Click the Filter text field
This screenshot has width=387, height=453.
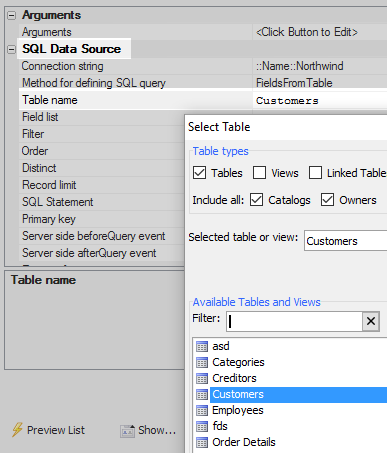click(x=294, y=321)
